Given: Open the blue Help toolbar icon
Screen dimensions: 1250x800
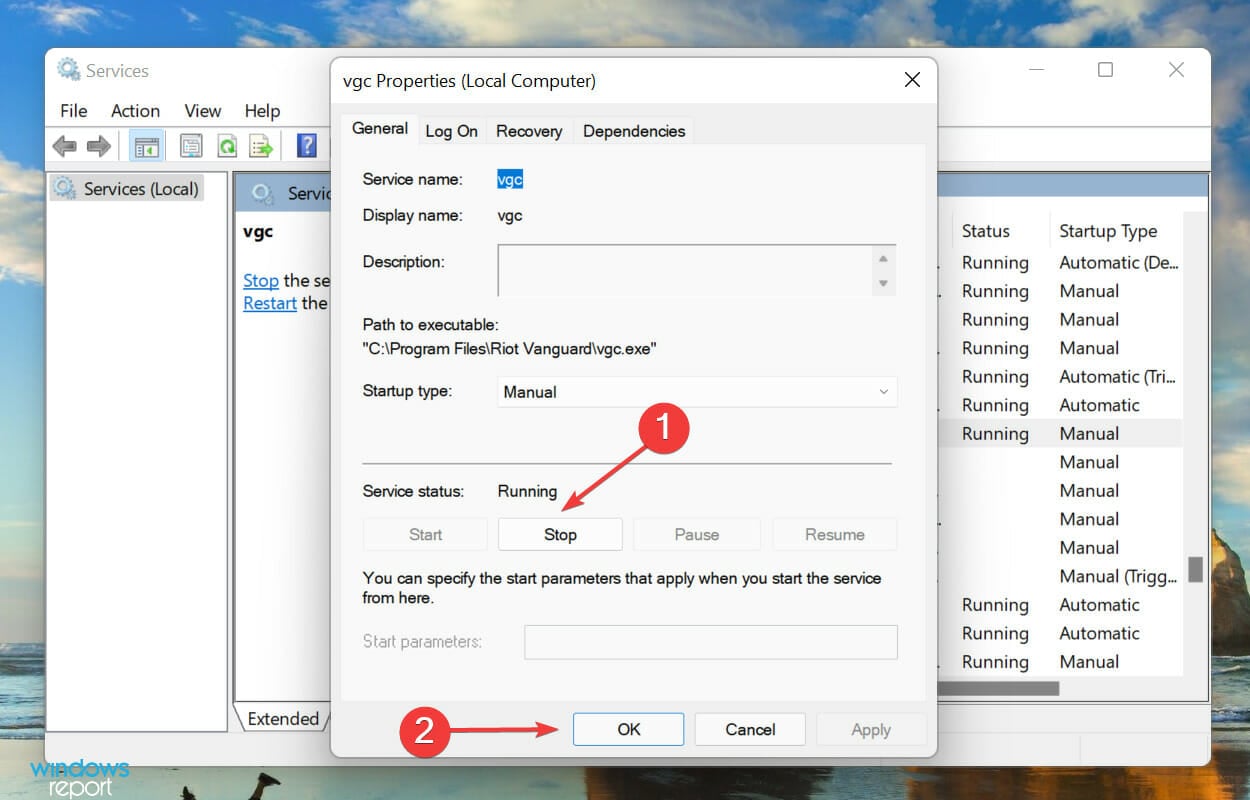Looking at the screenshot, I should [x=307, y=147].
